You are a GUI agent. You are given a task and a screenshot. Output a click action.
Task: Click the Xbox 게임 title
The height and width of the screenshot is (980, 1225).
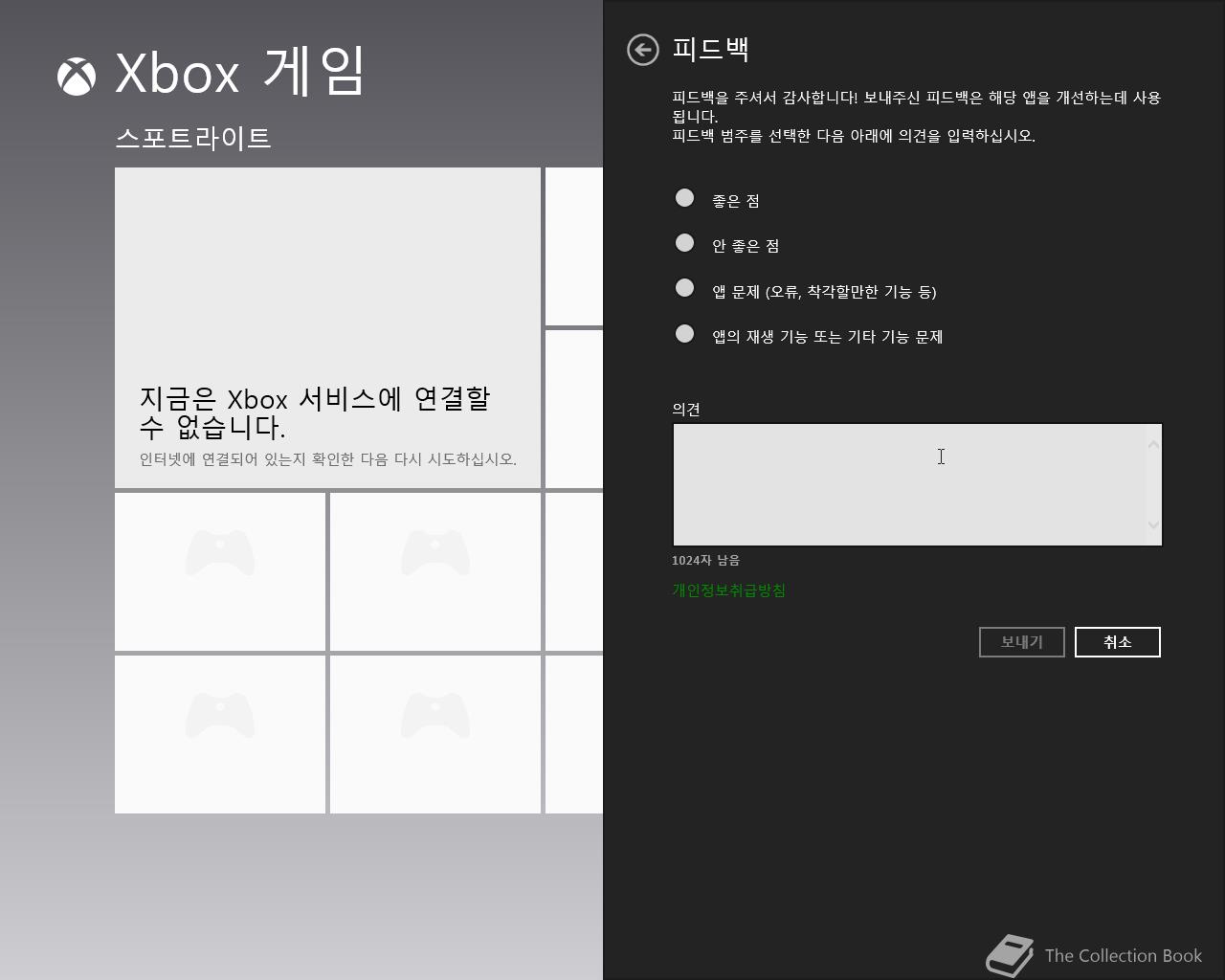(239, 73)
